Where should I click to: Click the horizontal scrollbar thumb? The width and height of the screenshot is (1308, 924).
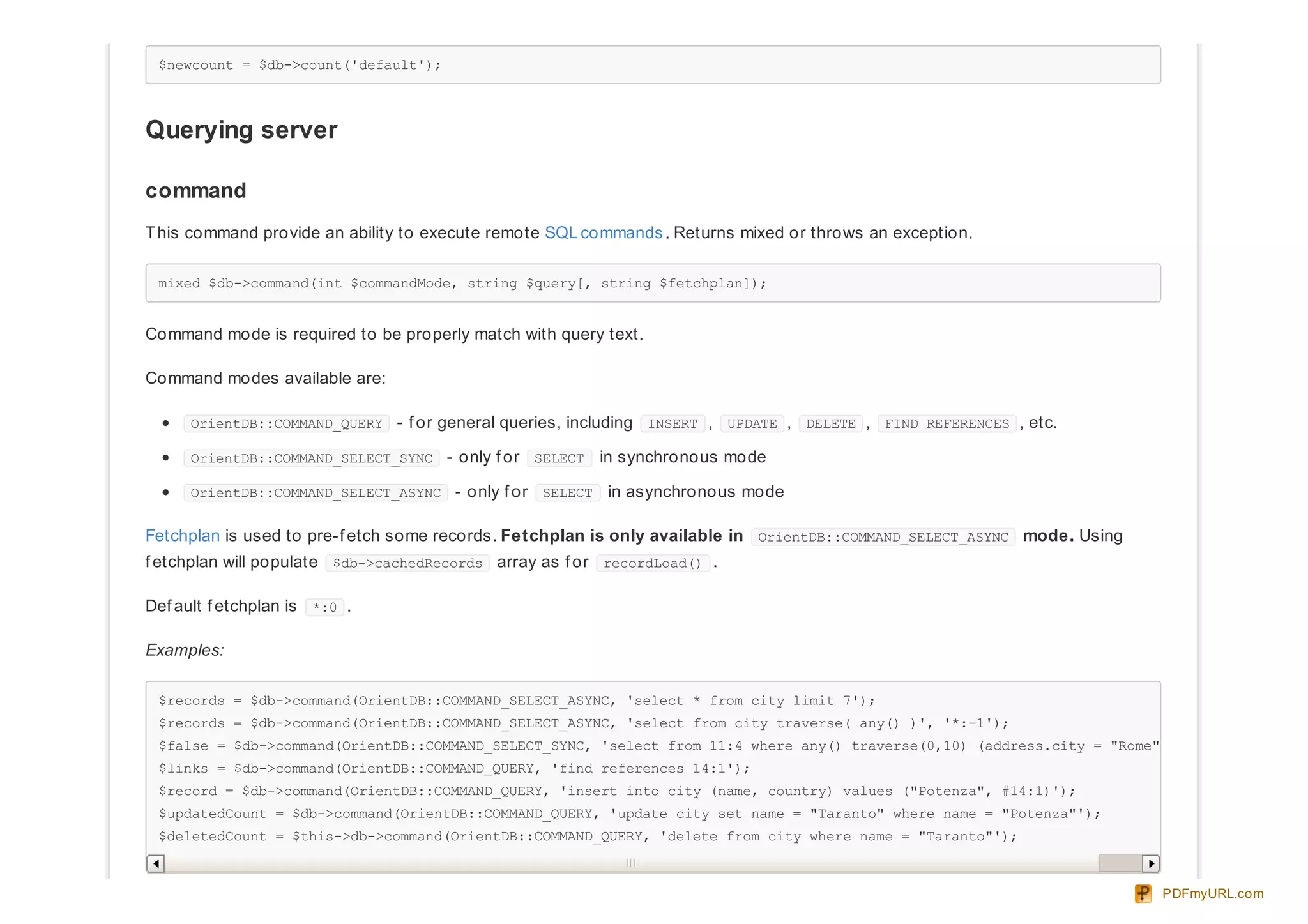pyautogui.click(x=1120, y=863)
